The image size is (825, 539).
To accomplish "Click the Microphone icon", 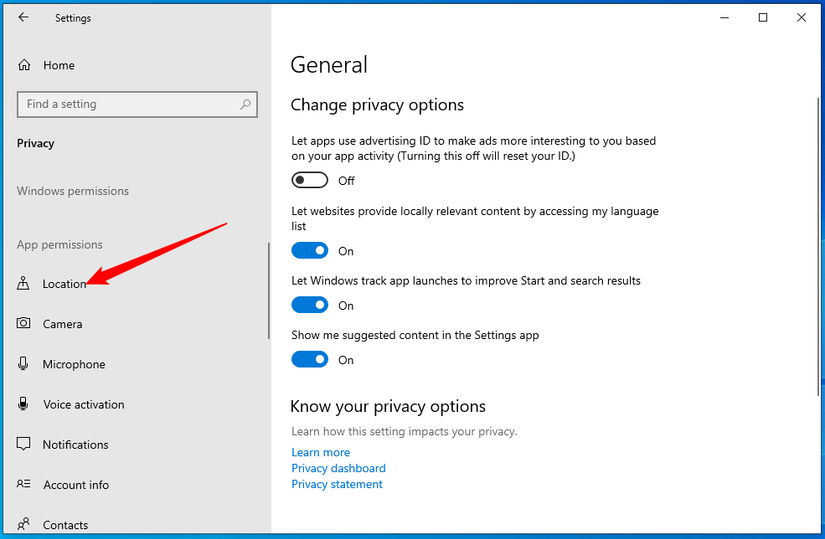I will click(x=24, y=364).
